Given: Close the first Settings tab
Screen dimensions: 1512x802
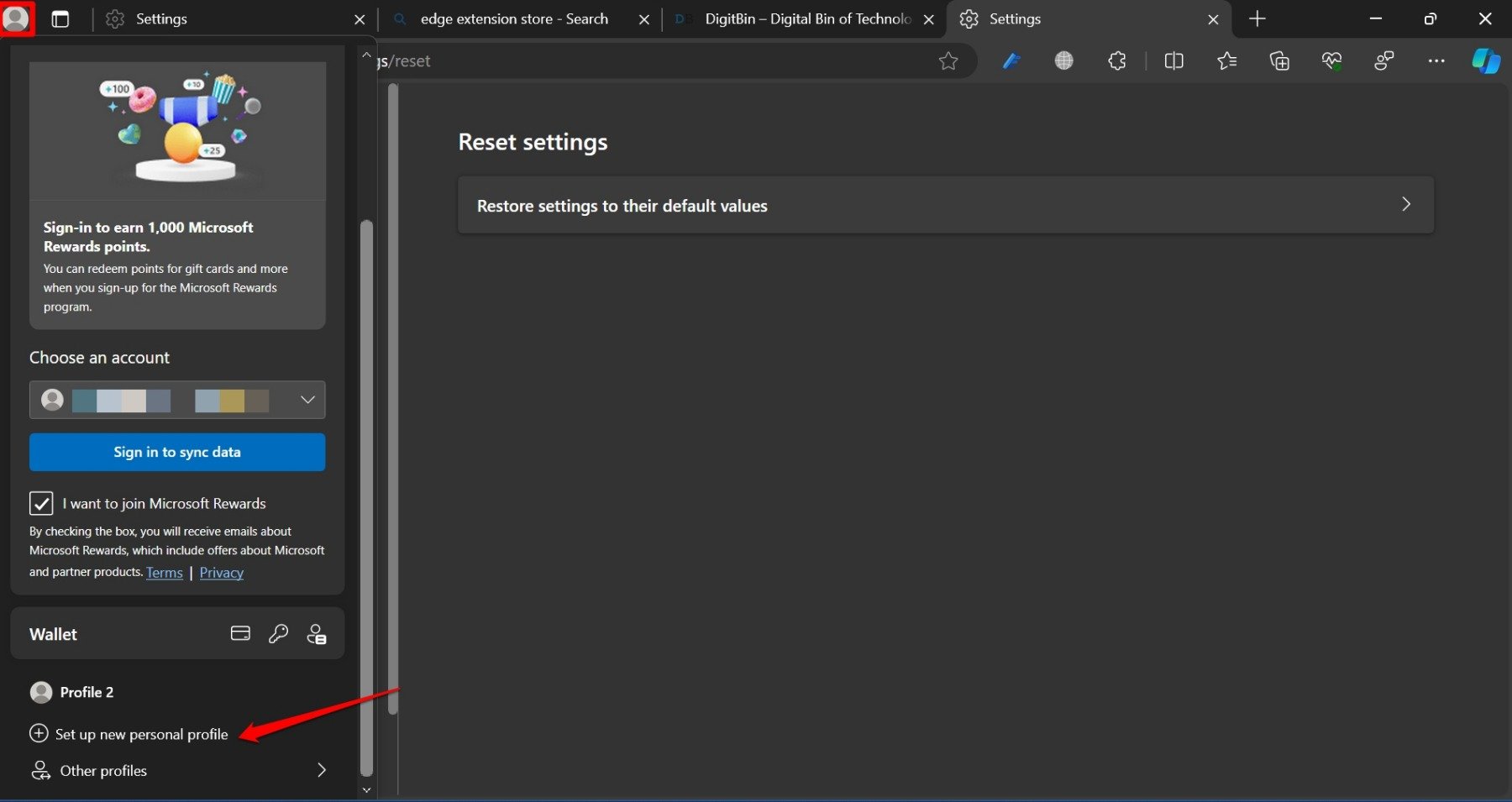Looking at the screenshot, I should [360, 19].
